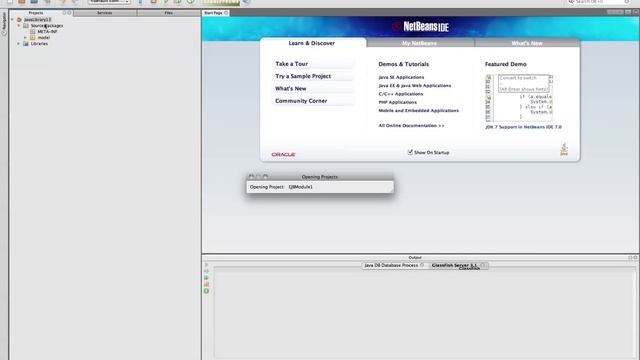Viewport: 640px width, 360px height.
Task: Select the Source Packages folder
Action: tap(47, 26)
